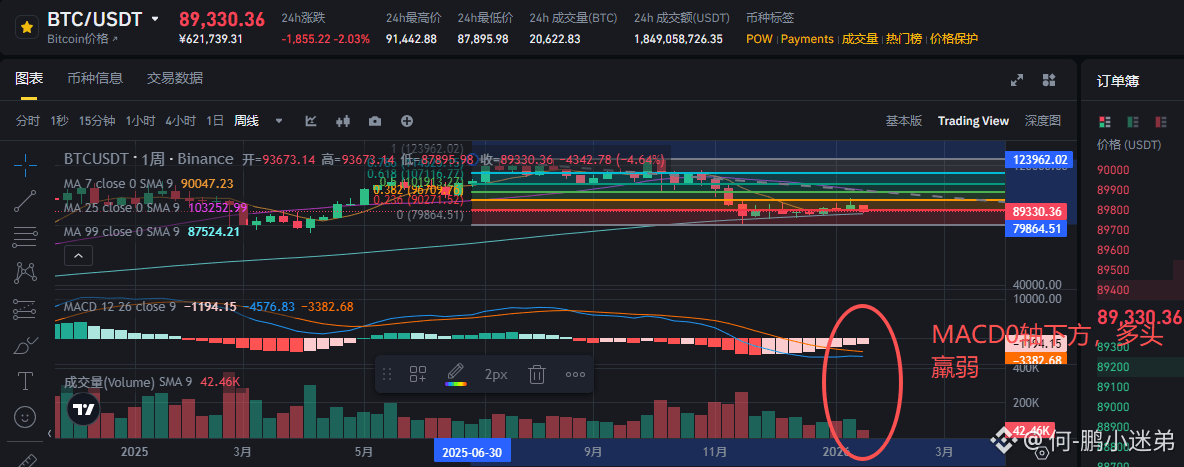Open the brush drawing tool
Image resolution: width=1184 pixels, height=467 pixels.
[26, 347]
